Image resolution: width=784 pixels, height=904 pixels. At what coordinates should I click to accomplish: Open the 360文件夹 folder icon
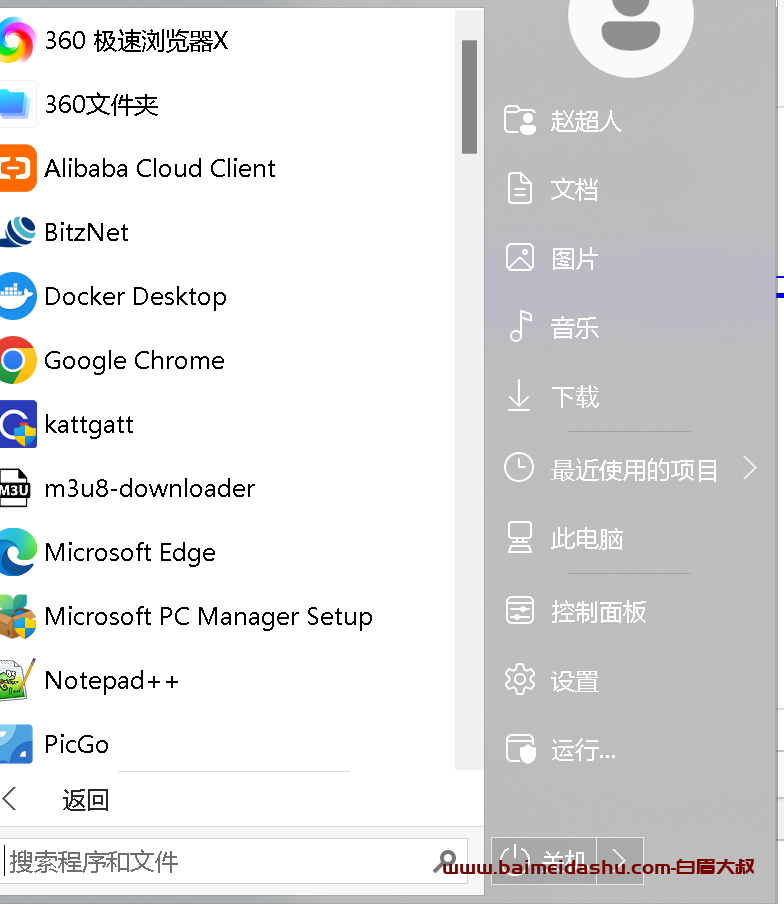(x=16, y=104)
